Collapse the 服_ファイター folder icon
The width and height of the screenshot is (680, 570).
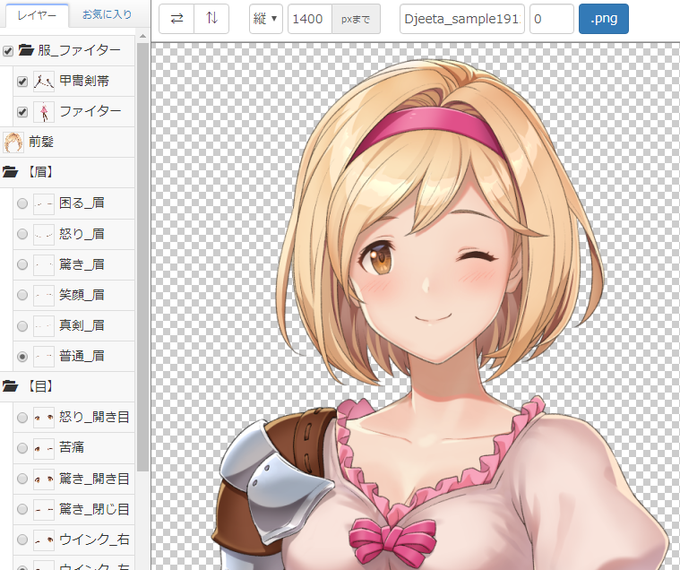click(26, 51)
